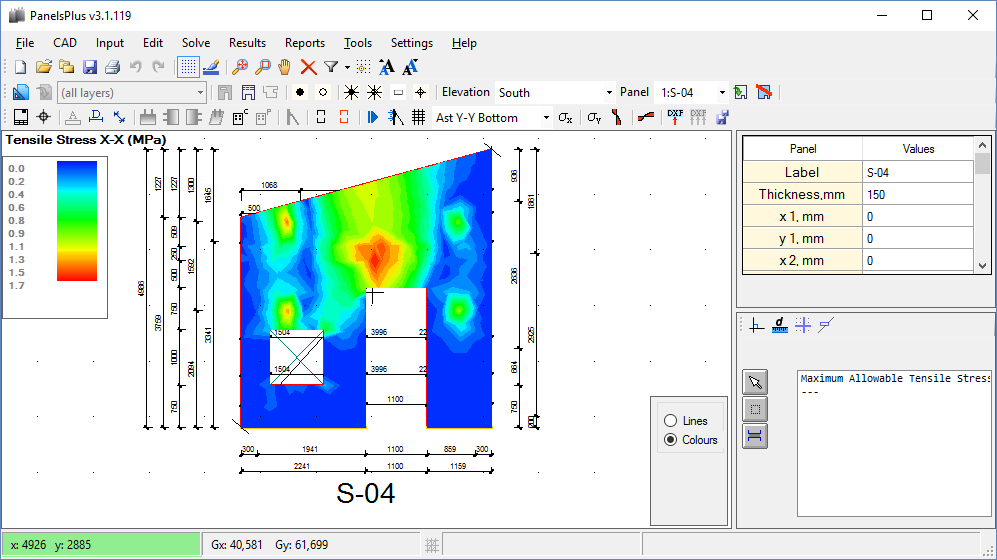Open the Elevation South dropdown
Screen dimensions: 997x560
click(x=607, y=92)
